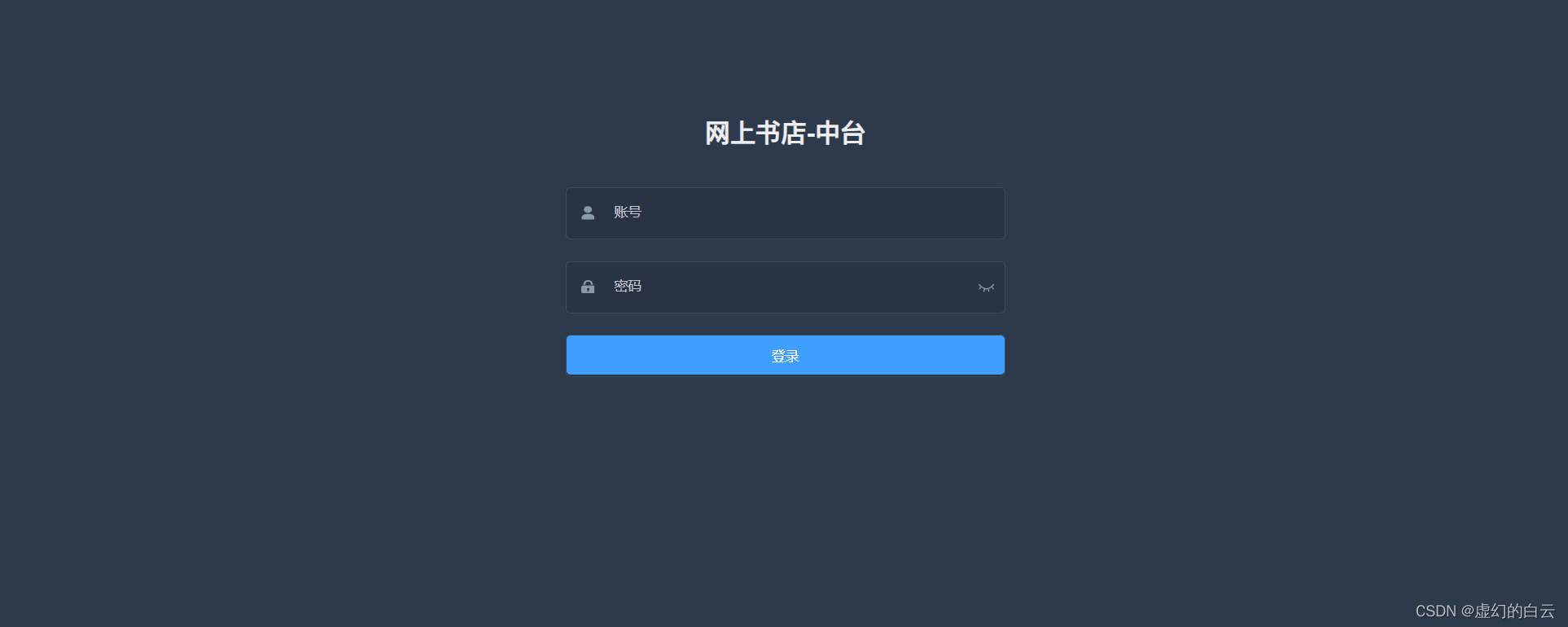Click the 登录 label on the login button

tap(786, 356)
